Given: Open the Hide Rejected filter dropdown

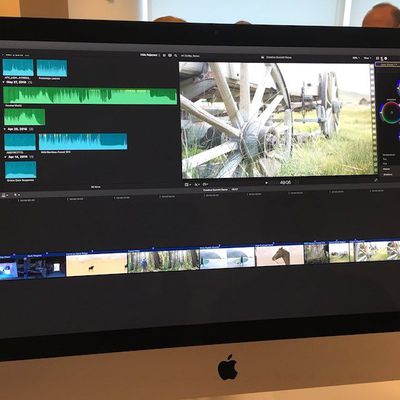Looking at the screenshot, I should coord(149,55).
